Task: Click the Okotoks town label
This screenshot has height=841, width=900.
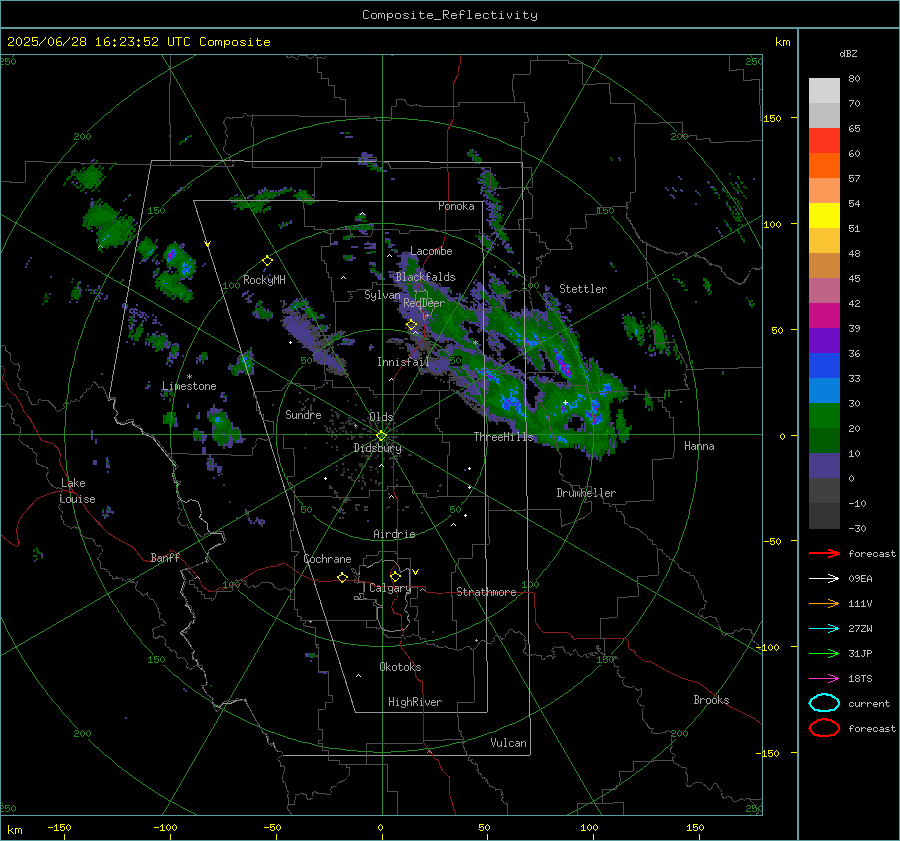Action: point(400,667)
